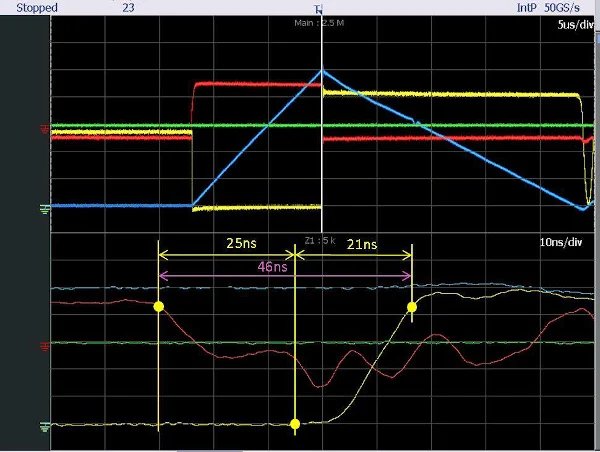Select the middle yellow cursor dot at bottom
This screenshot has height=452, width=600.
tap(294, 424)
